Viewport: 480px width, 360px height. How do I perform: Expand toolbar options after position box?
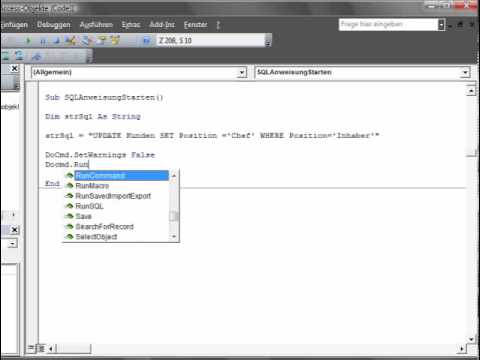268,41
